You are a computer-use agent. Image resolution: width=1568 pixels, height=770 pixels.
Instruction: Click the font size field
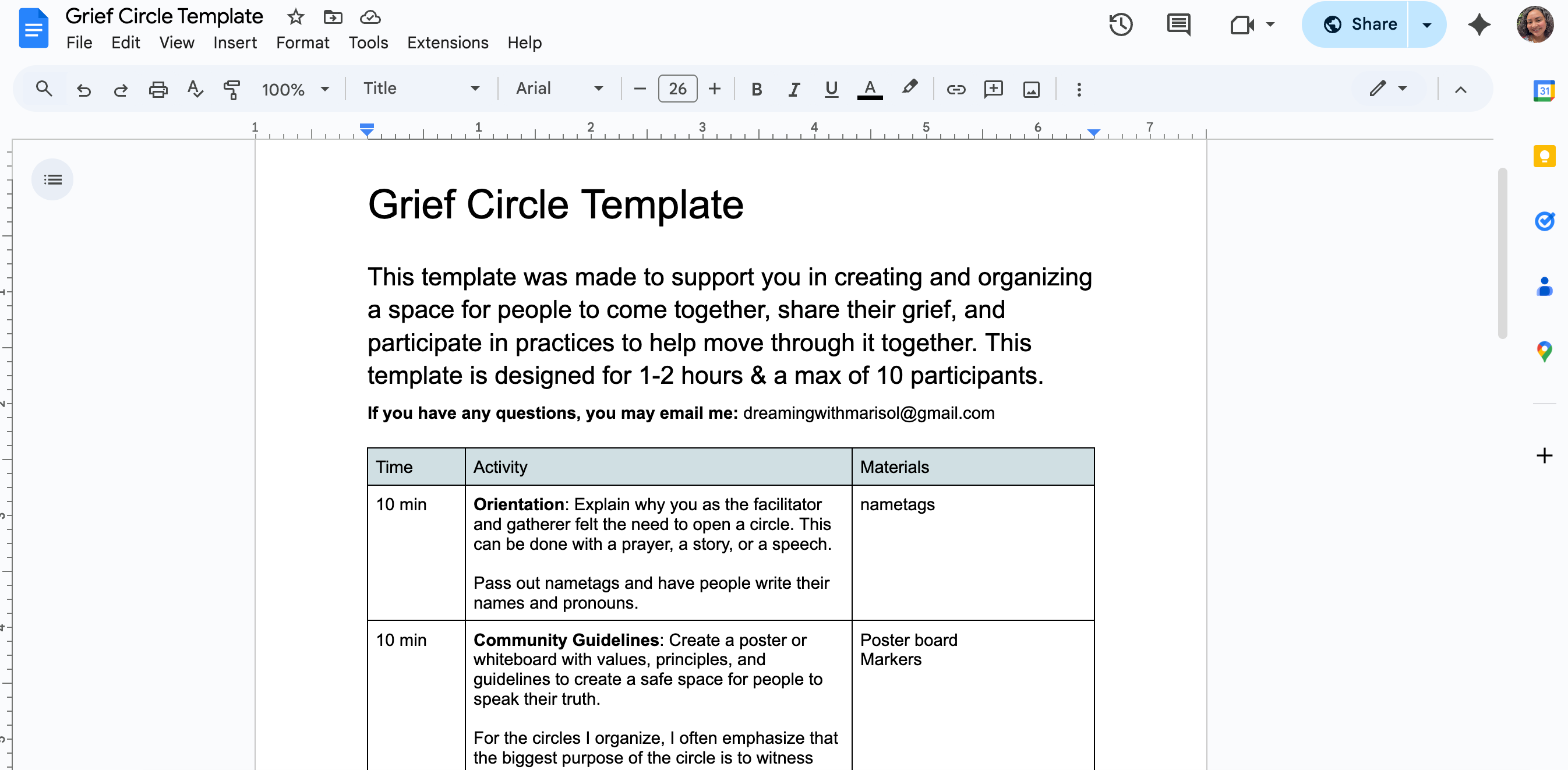[677, 90]
